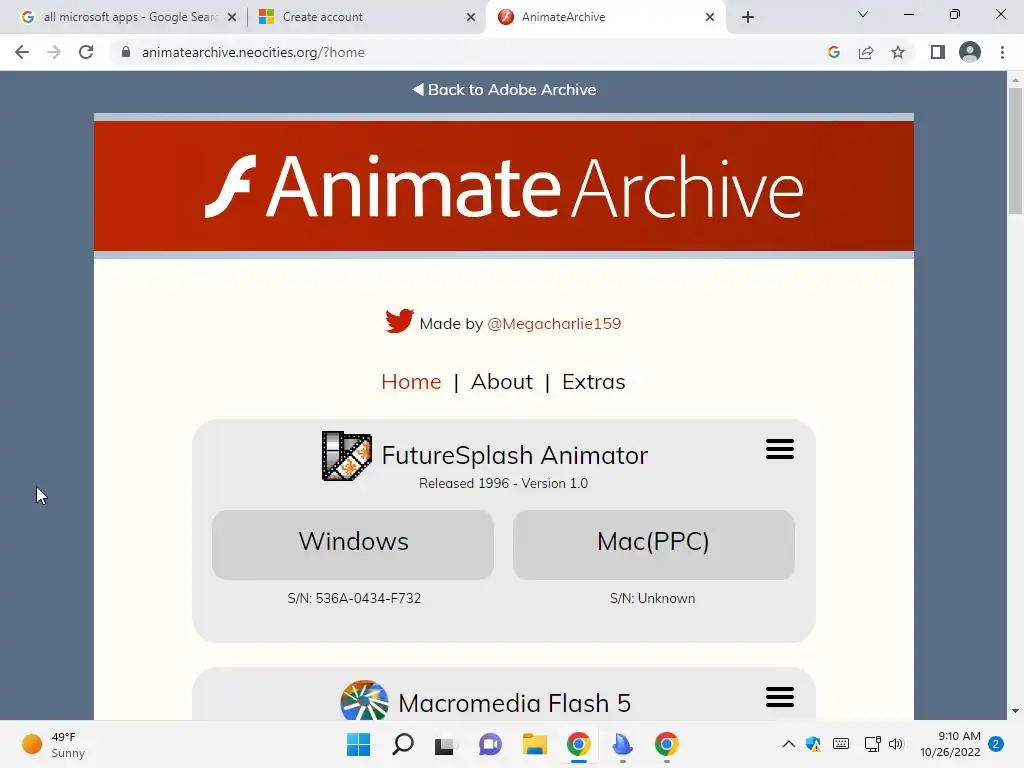Click the Windows Security tray icon

(814, 744)
